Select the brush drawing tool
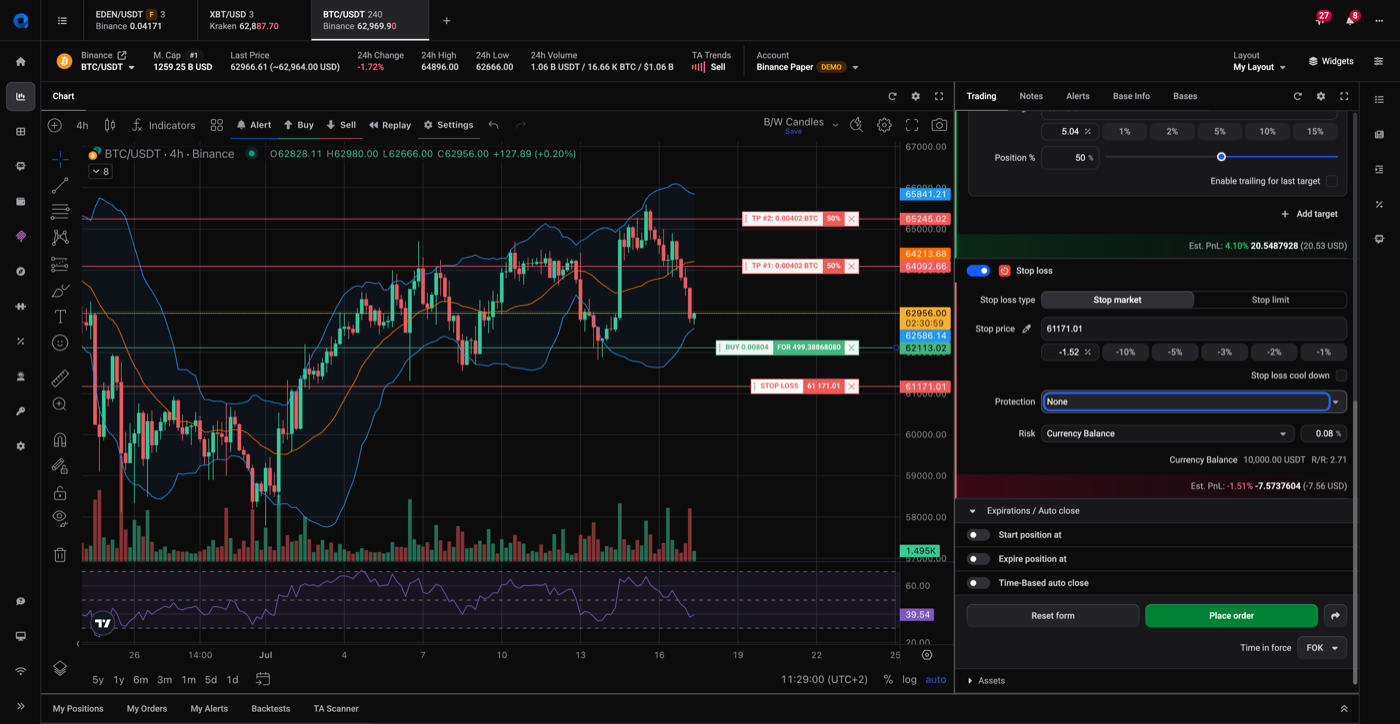The height and width of the screenshot is (724, 1400). pyautogui.click(x=60, y=291)
